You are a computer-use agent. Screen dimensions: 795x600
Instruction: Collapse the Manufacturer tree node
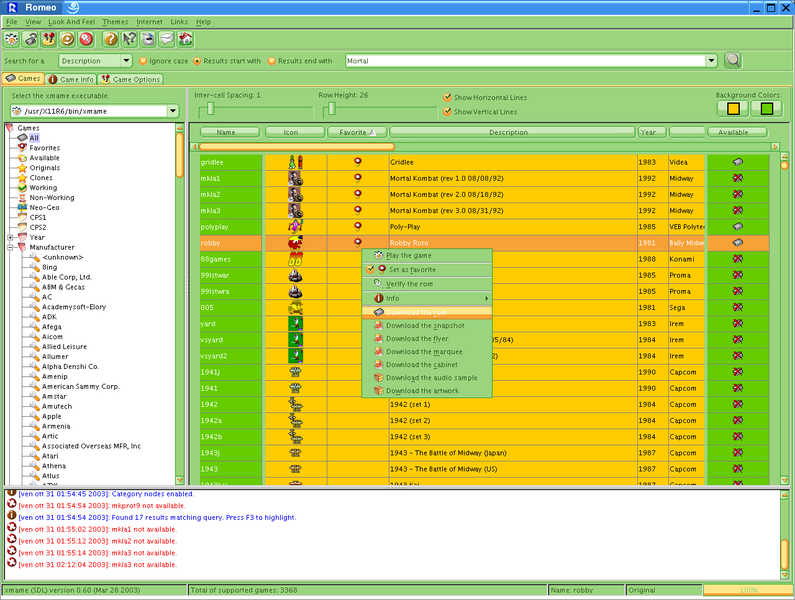[x=10, y=248]
